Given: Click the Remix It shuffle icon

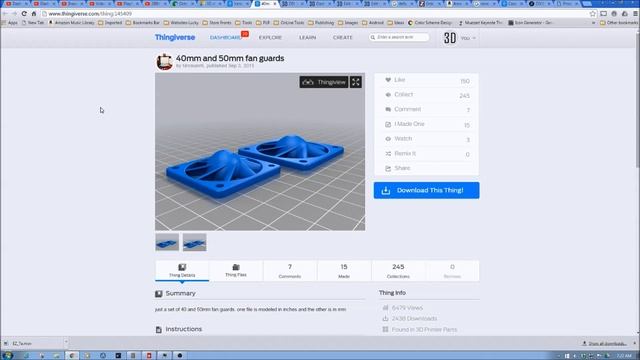Looking at the screenshot, I should click(388, 153).
